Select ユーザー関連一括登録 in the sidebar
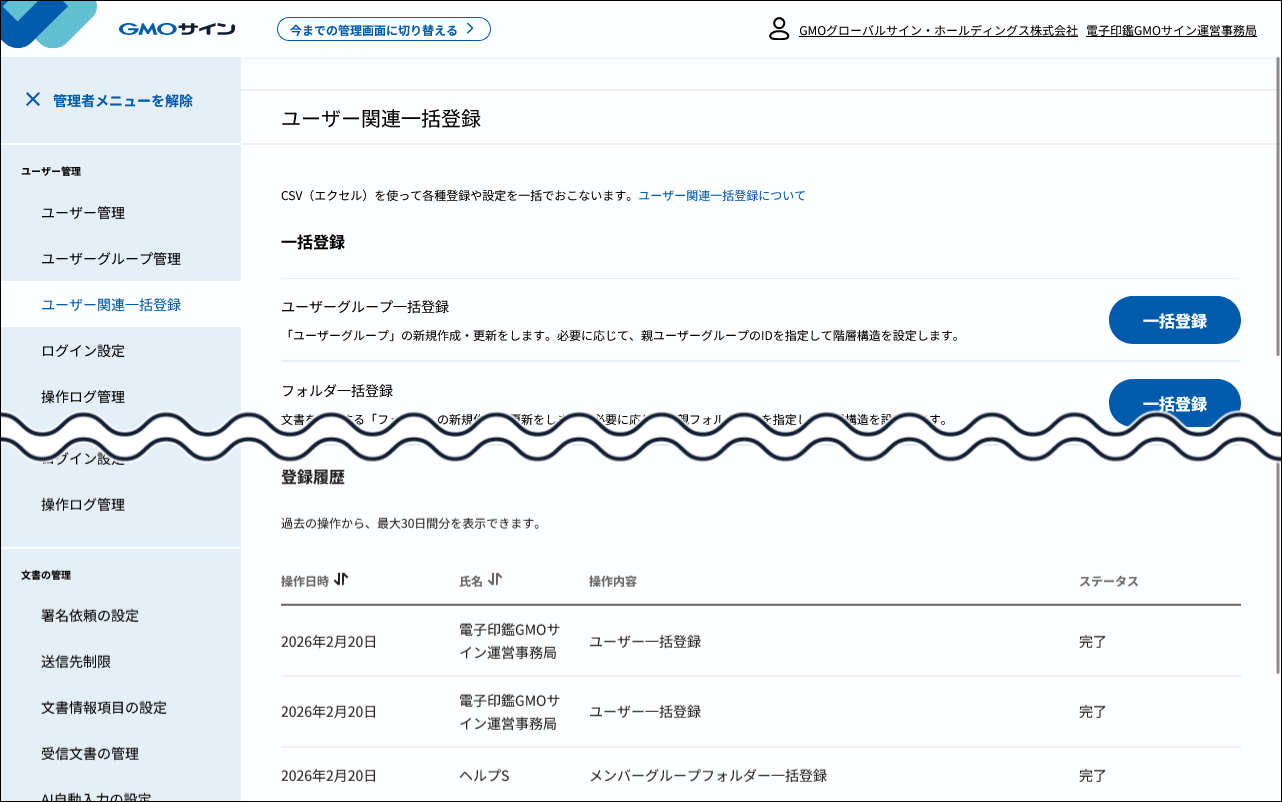1282x802 pixels. (110, 304)
